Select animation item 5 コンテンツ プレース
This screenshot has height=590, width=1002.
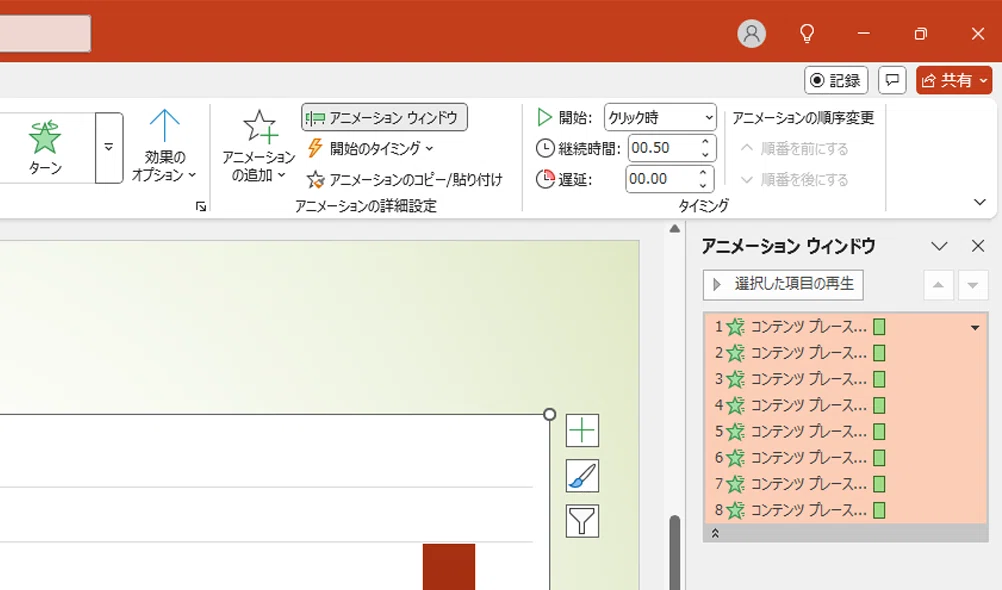(x=845, y=431)
